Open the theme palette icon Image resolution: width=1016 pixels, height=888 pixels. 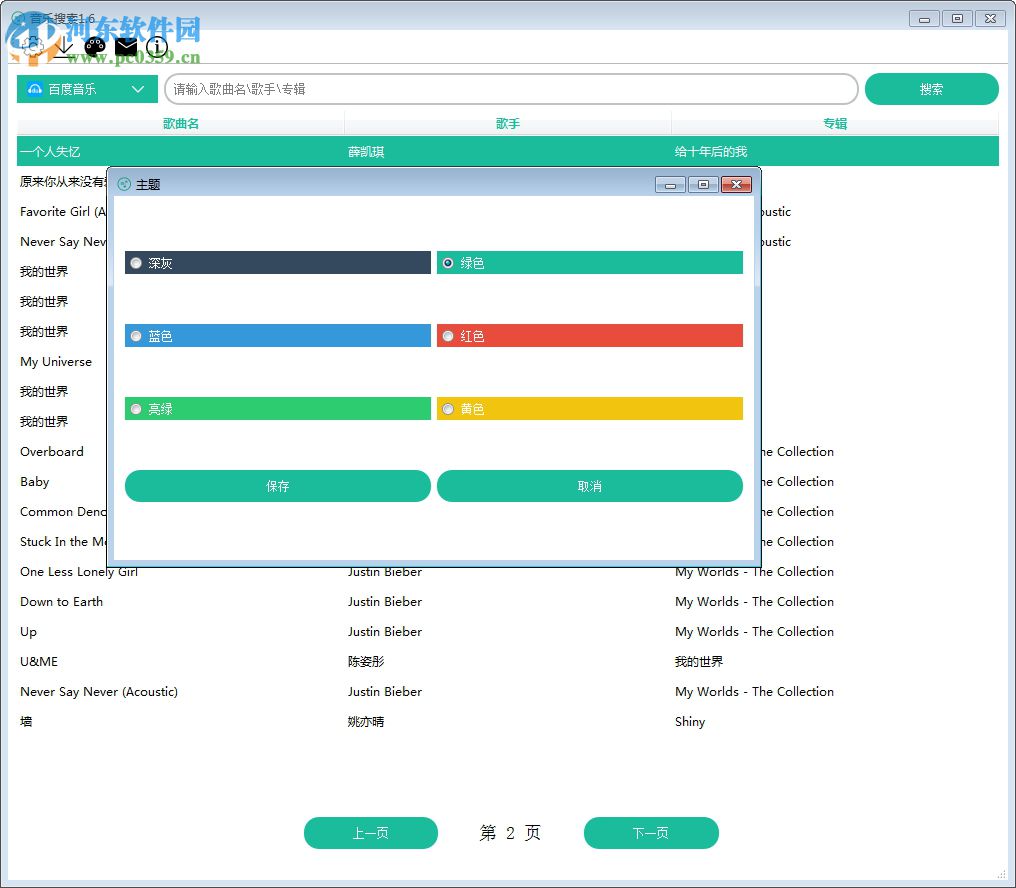pyautogui.click(x=95, y=47)
